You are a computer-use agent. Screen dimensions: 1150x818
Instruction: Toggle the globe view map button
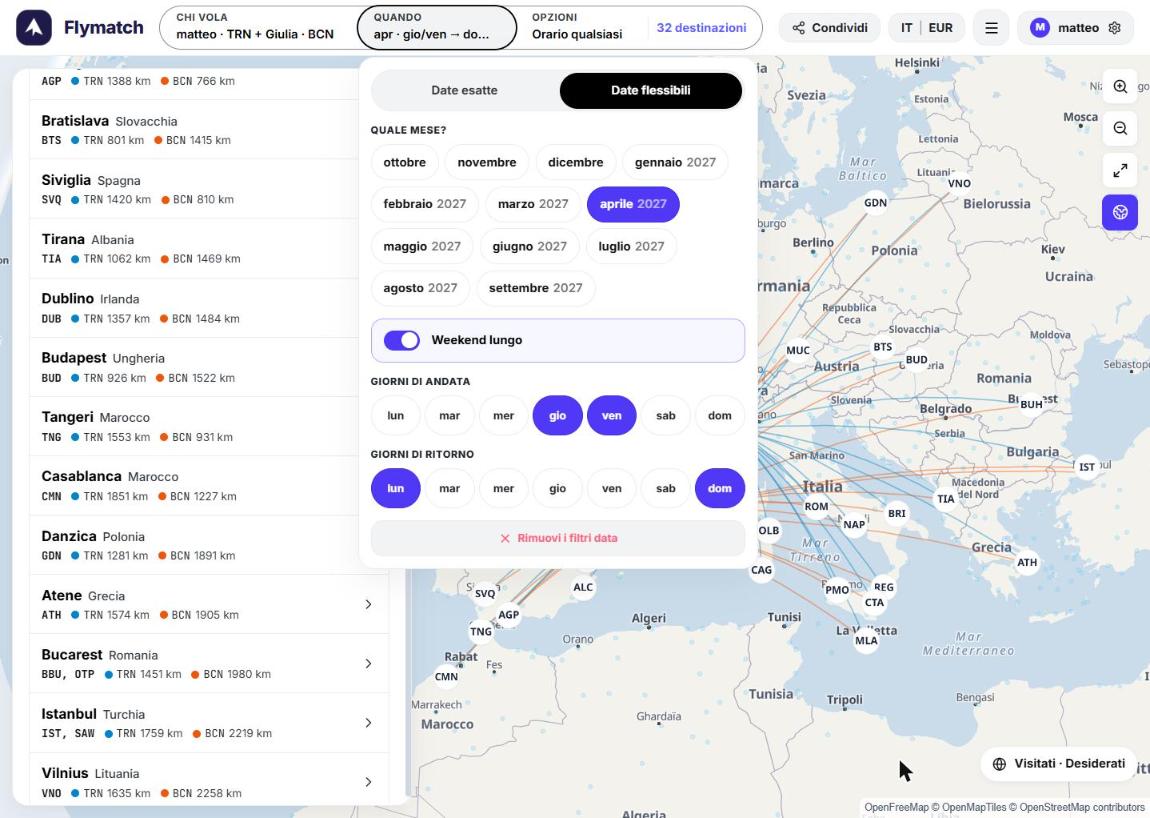1120,212
